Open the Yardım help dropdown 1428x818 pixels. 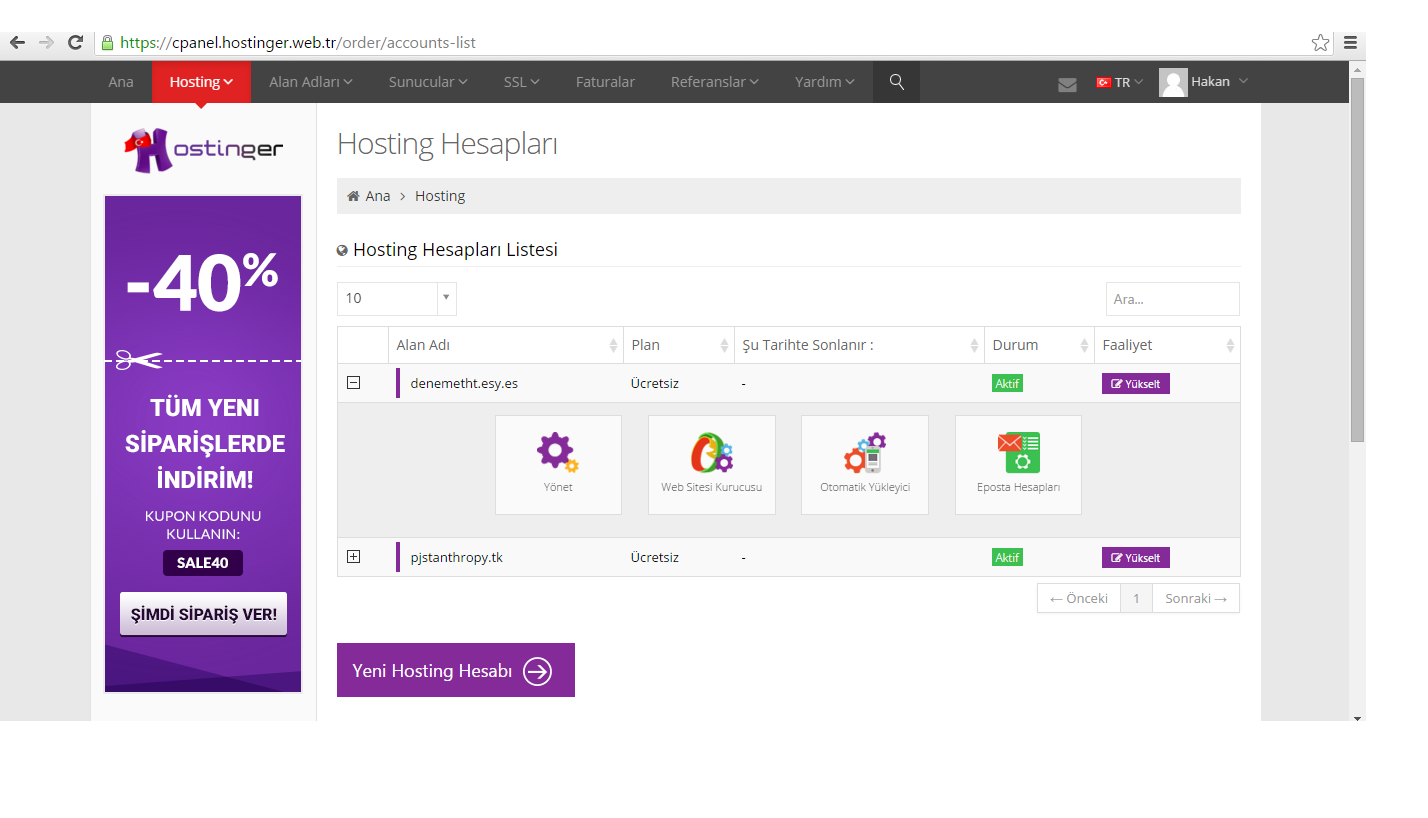click(824, 82)
